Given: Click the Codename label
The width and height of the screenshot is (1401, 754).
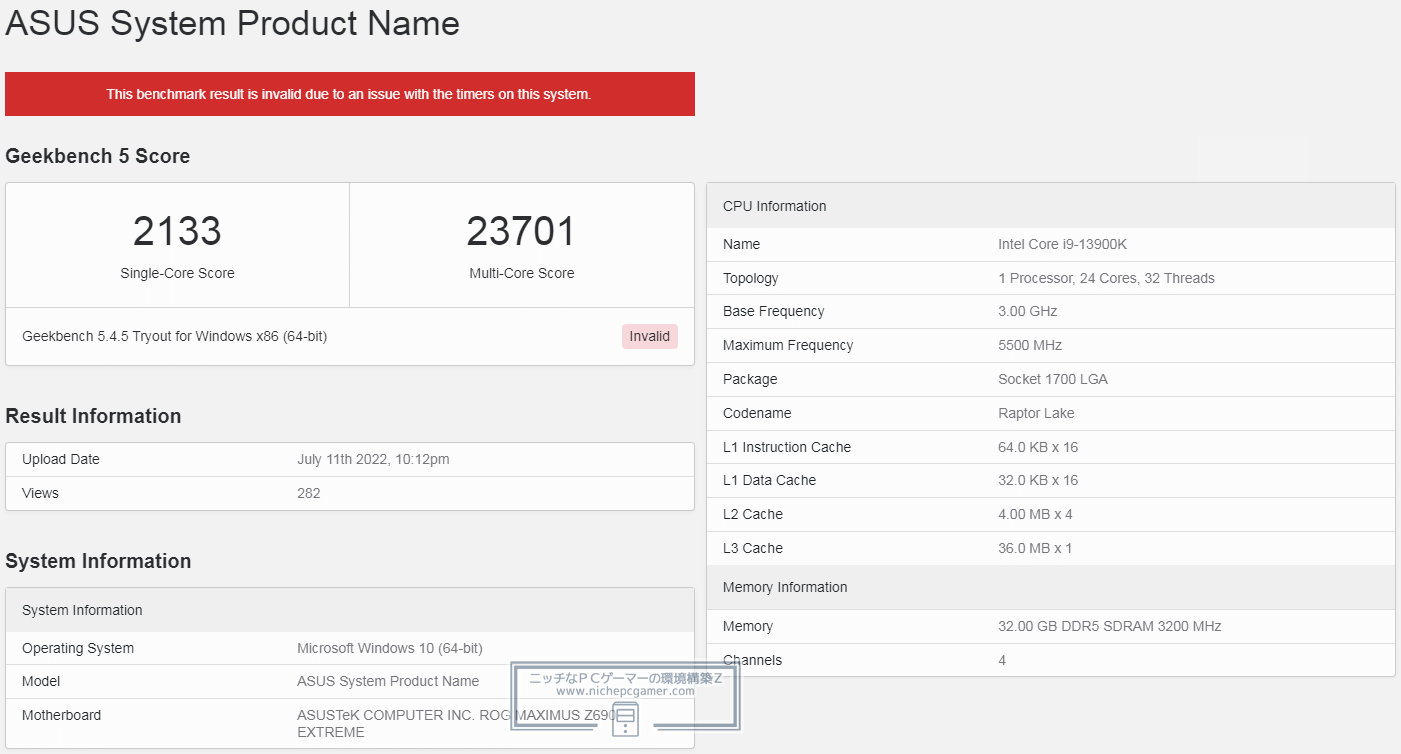Looking at the screenshot, I should click(757, 413).
